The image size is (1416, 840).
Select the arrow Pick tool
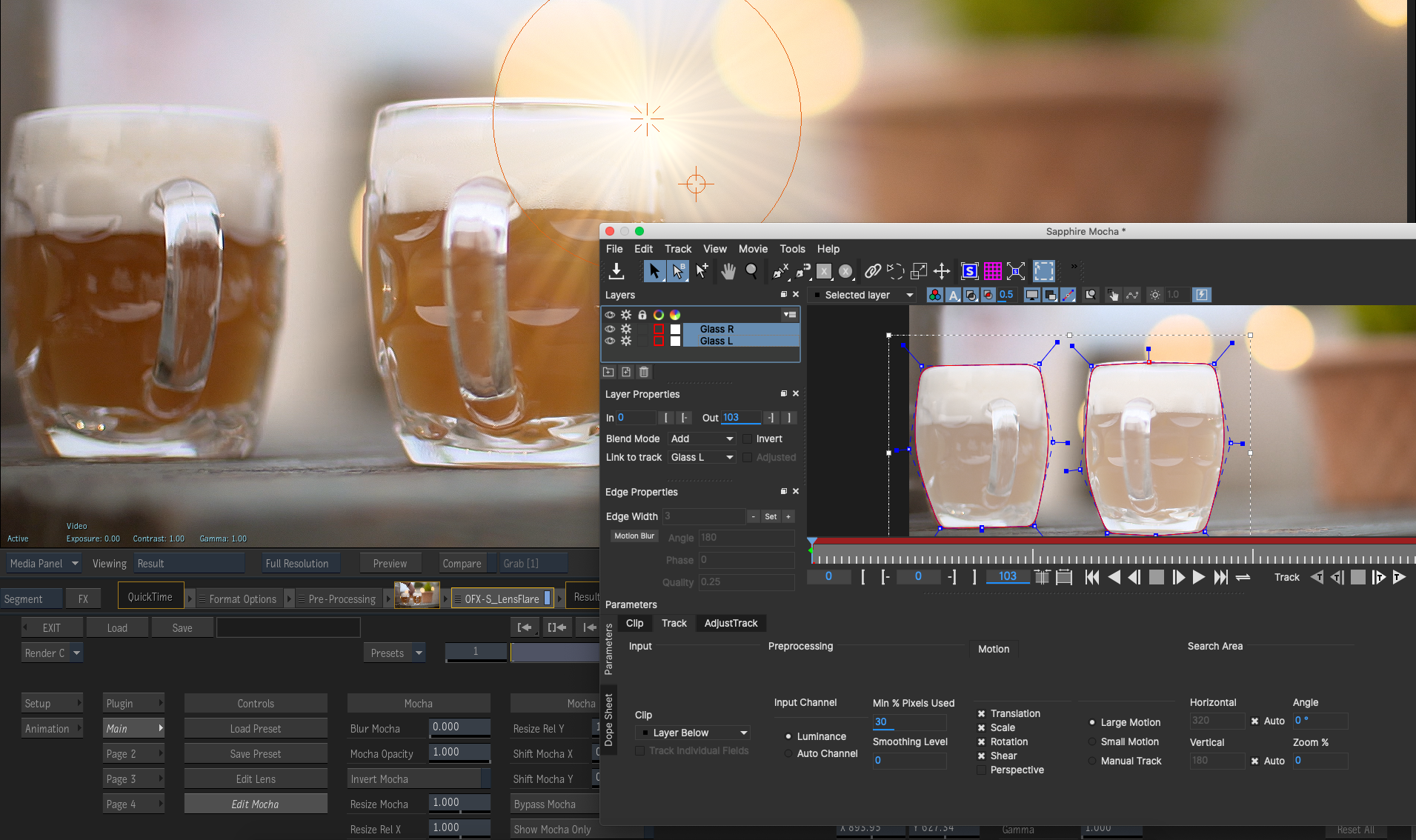tap(654, 271)
